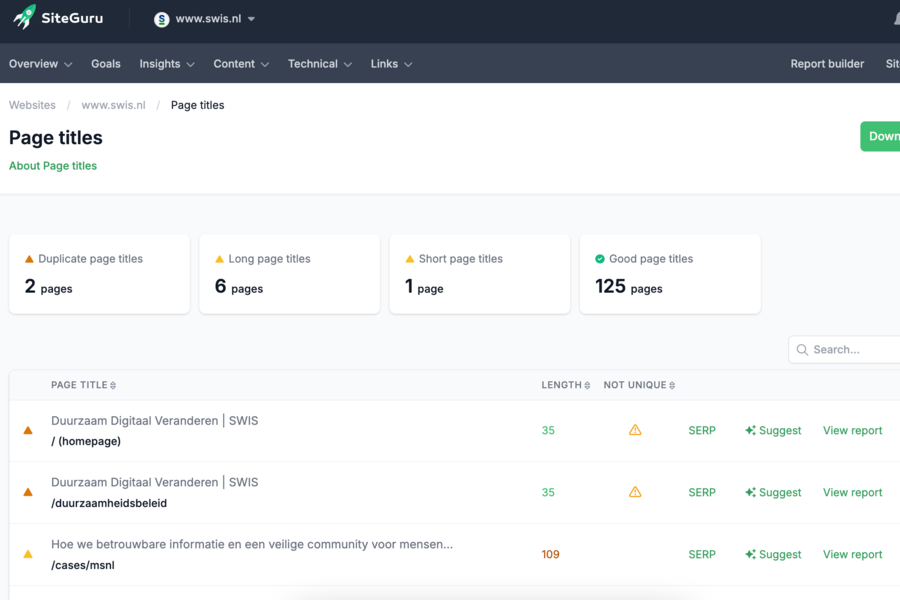900x600 pixels.
Task: Open SERP preview for homepage row
Action: pyautogui.click(x=702, y=430)
